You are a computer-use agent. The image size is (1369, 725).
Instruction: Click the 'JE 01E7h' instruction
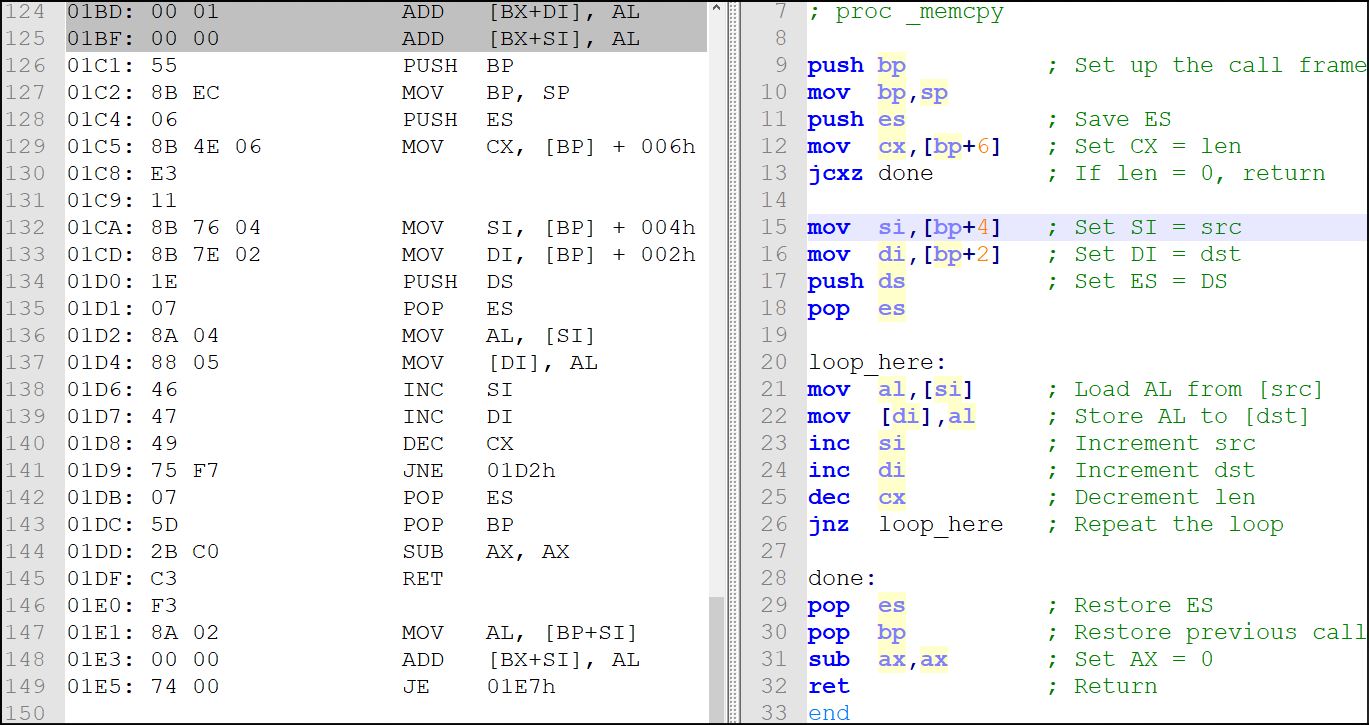478,688
